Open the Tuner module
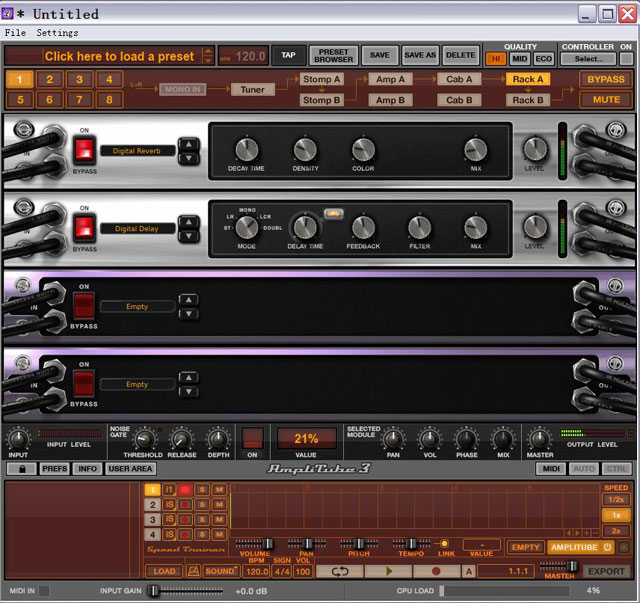Viewport: 640px width, 603px height. [x=253, y=89]
